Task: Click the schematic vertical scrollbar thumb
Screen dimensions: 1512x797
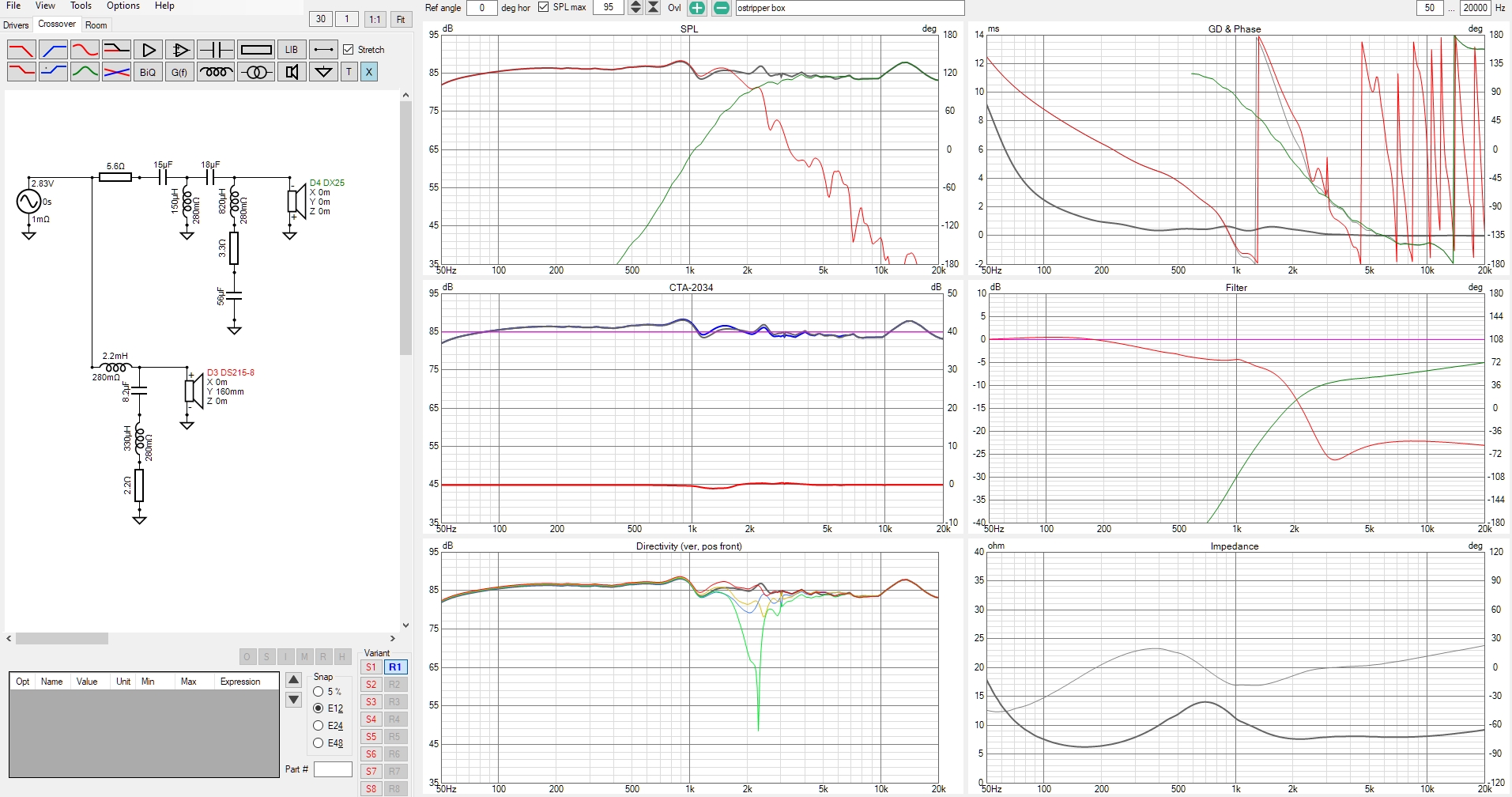Action: click(405, 228)
